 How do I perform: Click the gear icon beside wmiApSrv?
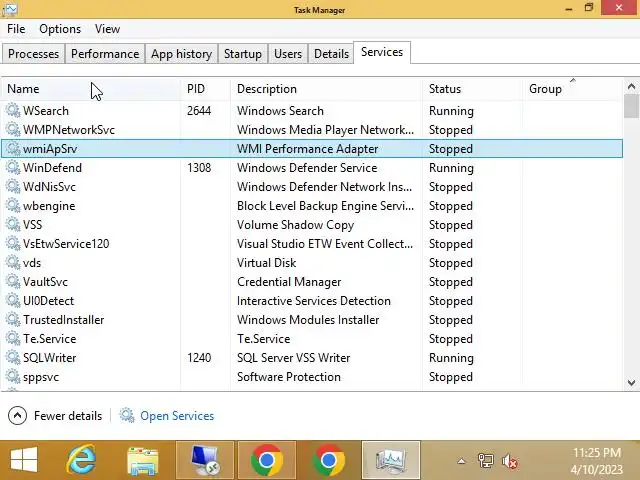tap(13, 149)
